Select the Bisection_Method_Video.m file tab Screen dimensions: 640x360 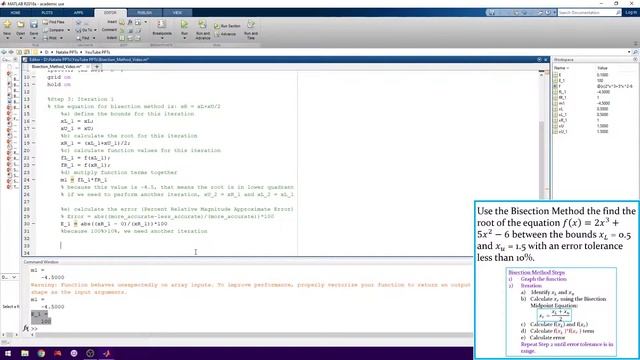[x=56, y=67]
